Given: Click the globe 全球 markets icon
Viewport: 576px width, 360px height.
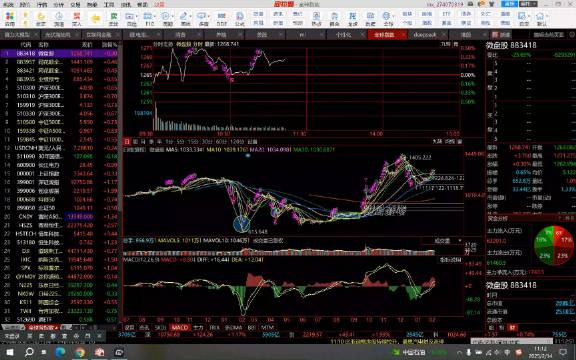Looking at the screenshot, I should click(386, 18).
